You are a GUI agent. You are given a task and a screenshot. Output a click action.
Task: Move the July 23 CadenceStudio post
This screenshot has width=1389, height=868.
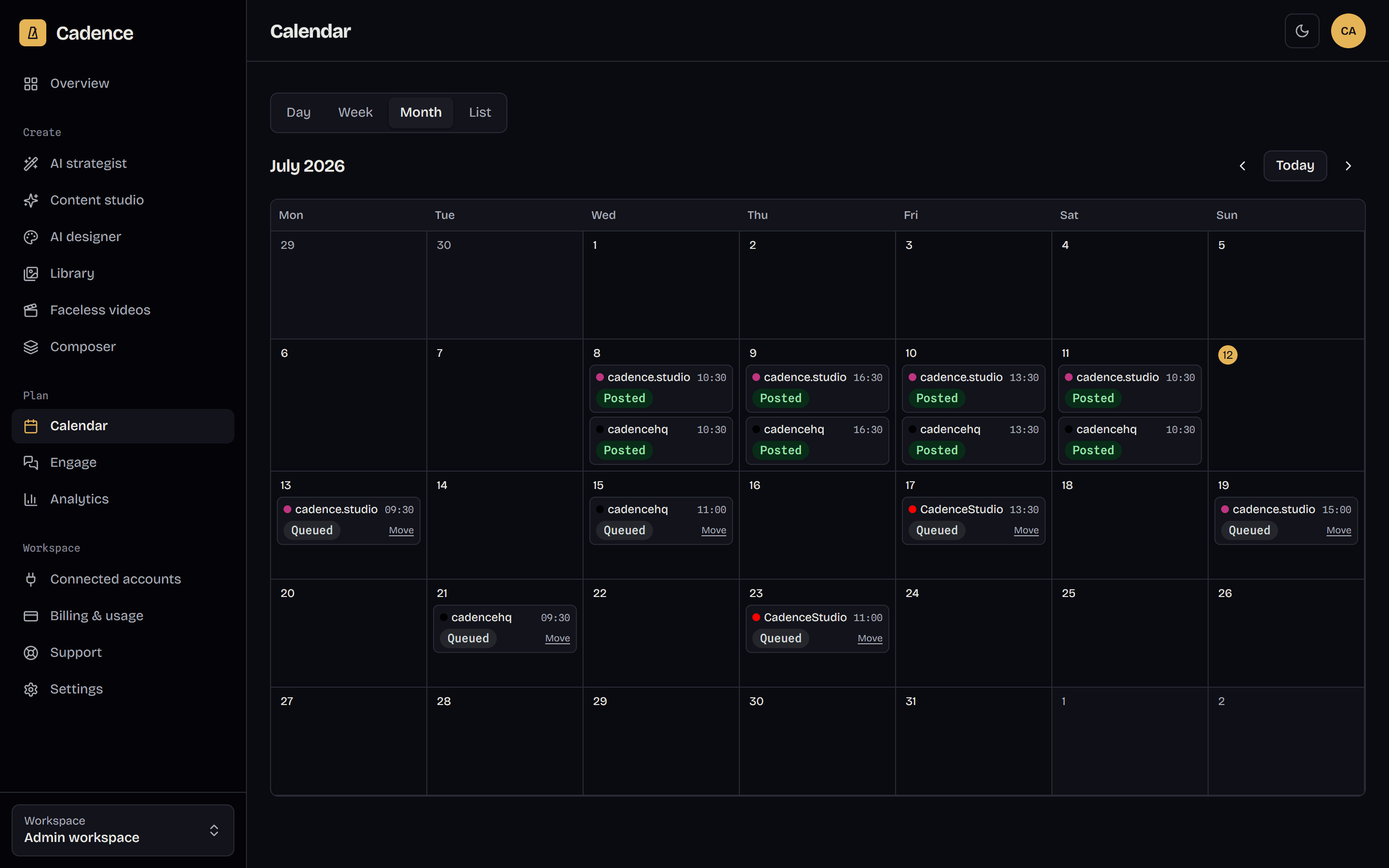pyautogui.click(x=870, y=638)
